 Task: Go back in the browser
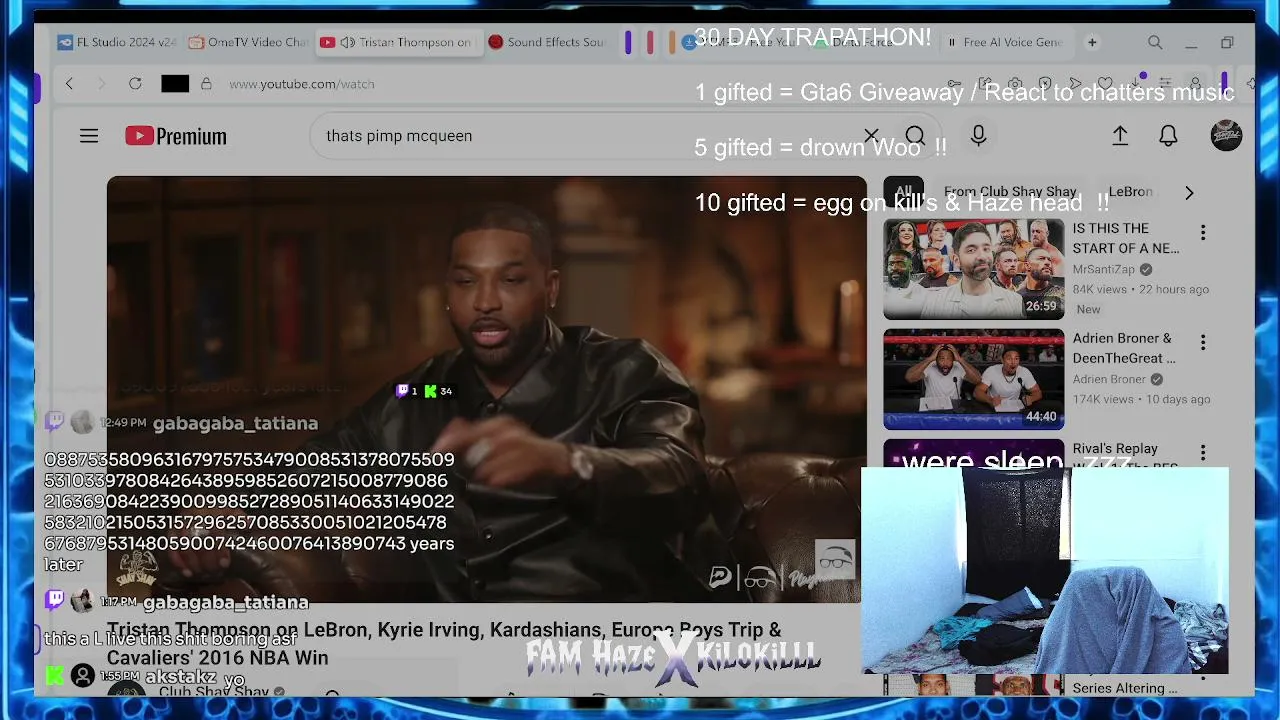coord(69,84)
